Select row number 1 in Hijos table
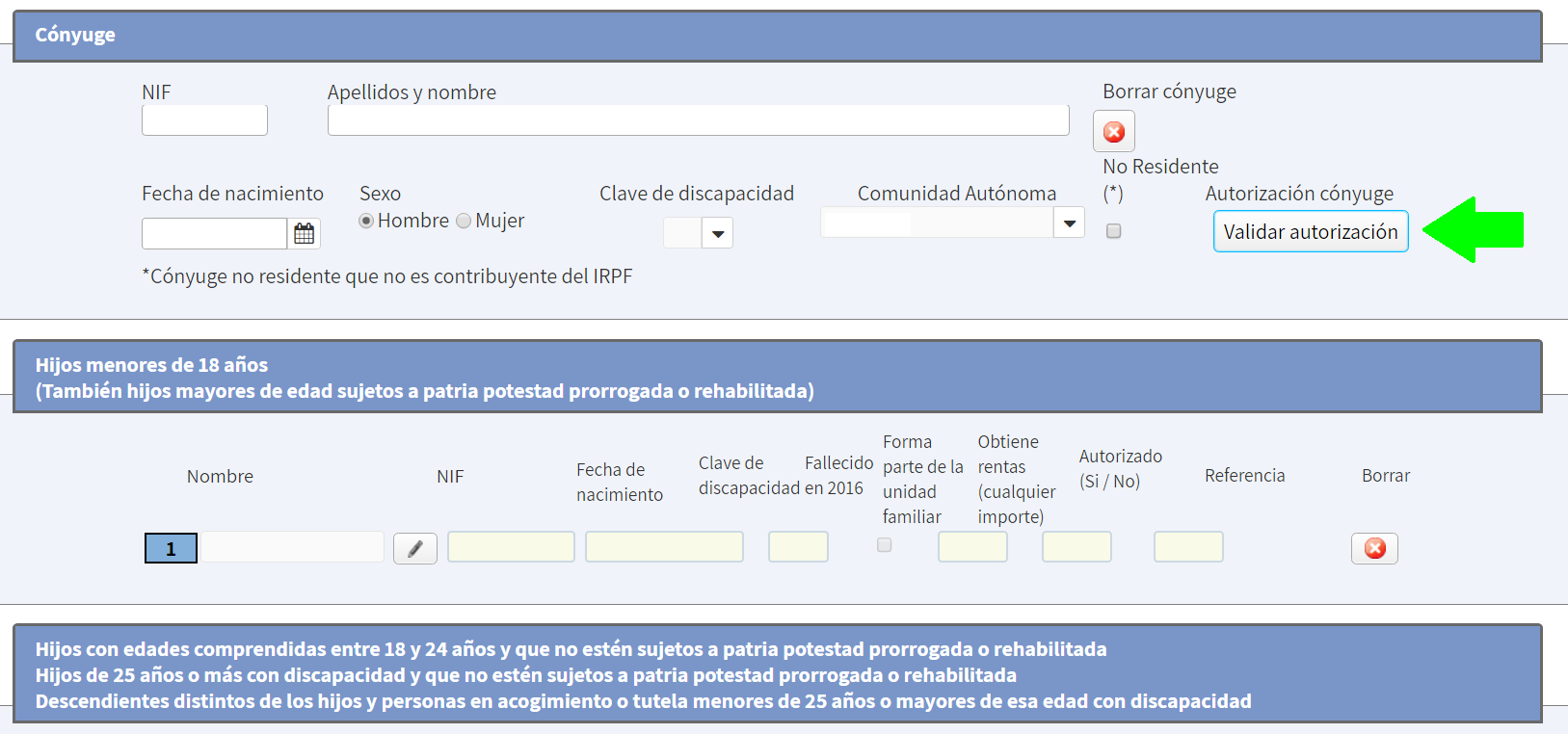 (x=171, y=548)
